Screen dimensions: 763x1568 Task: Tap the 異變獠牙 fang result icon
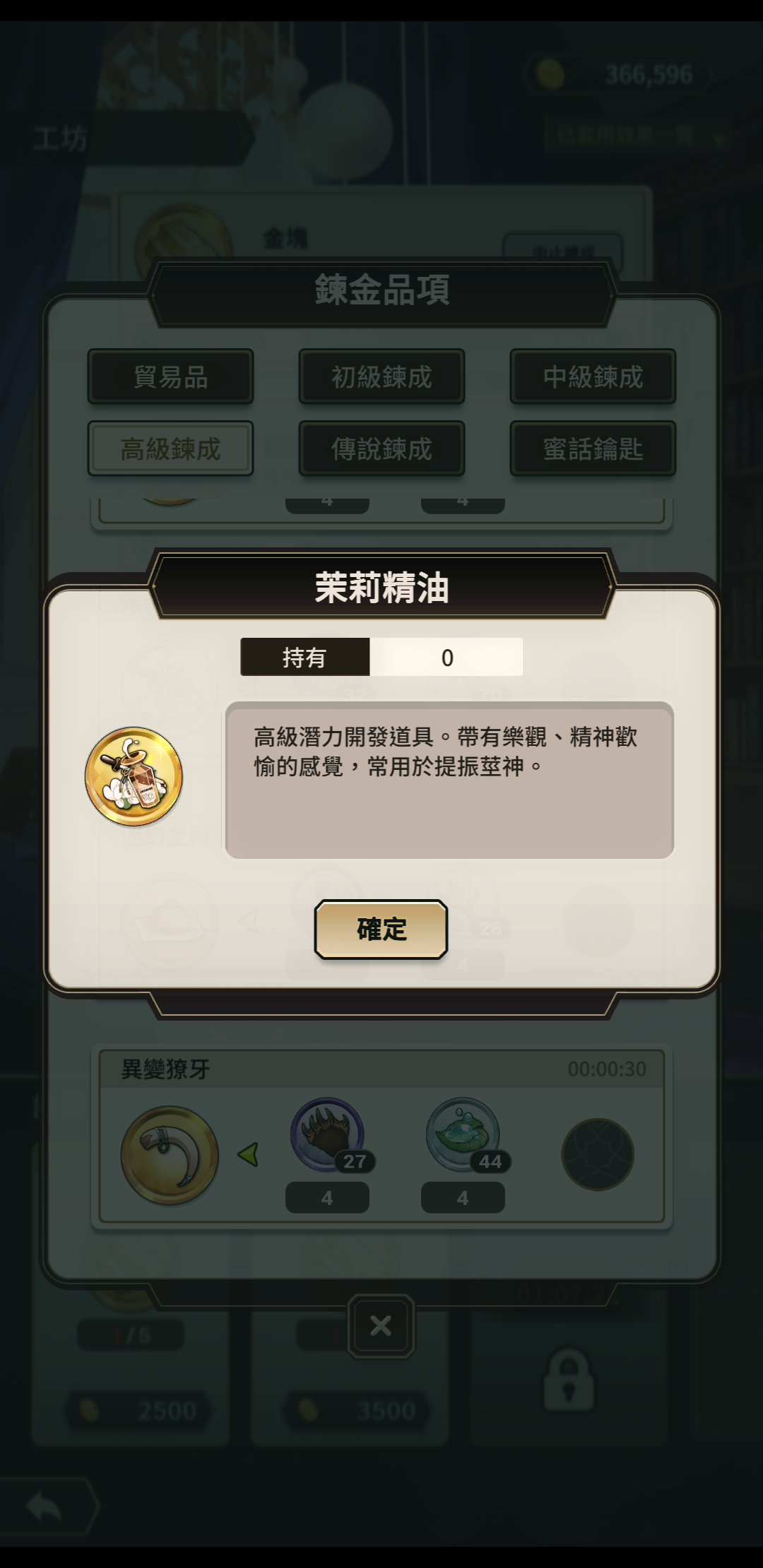click(x=170, y=1156)
